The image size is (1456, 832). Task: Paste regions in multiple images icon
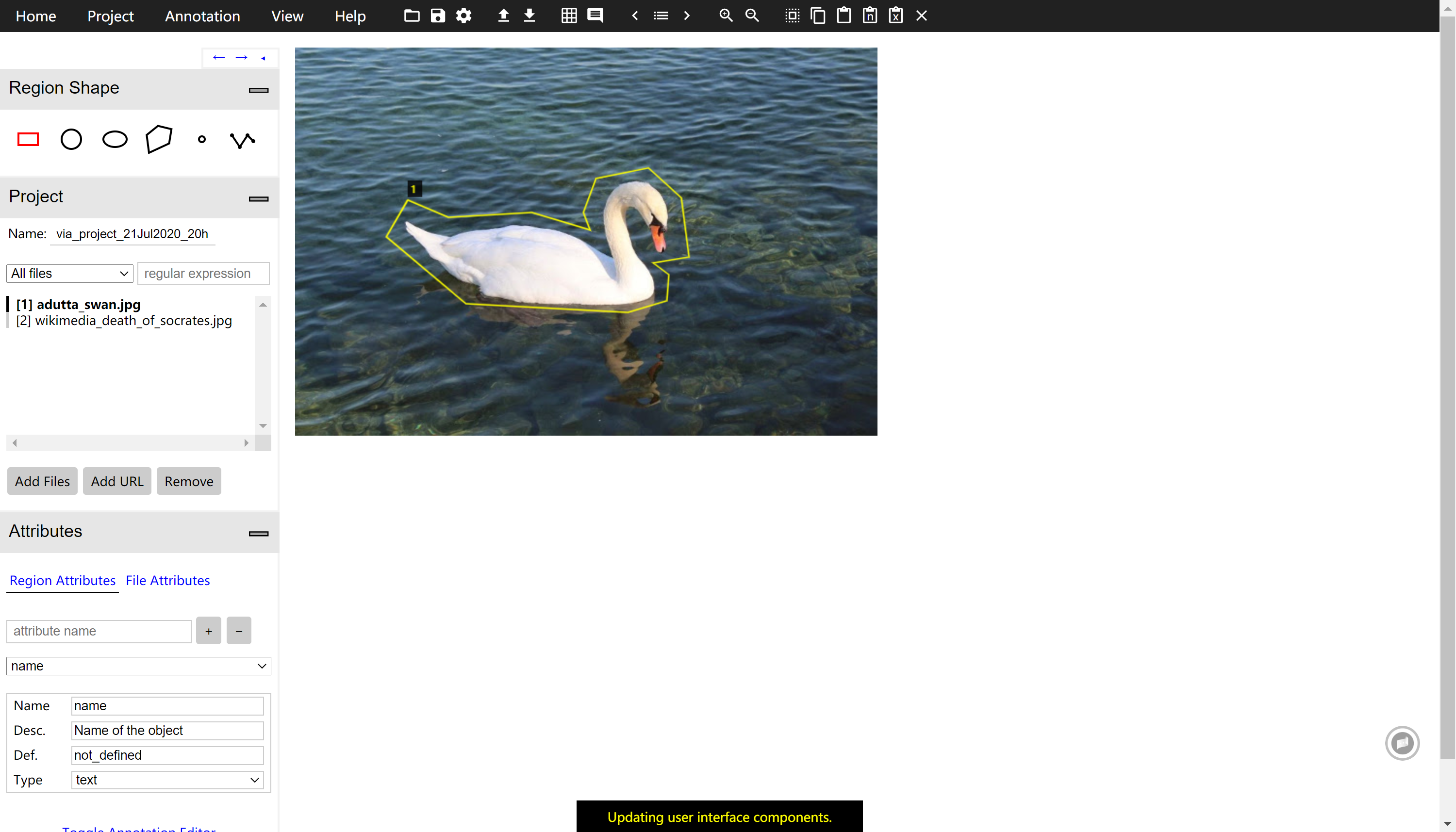click(x=870, y=16)
